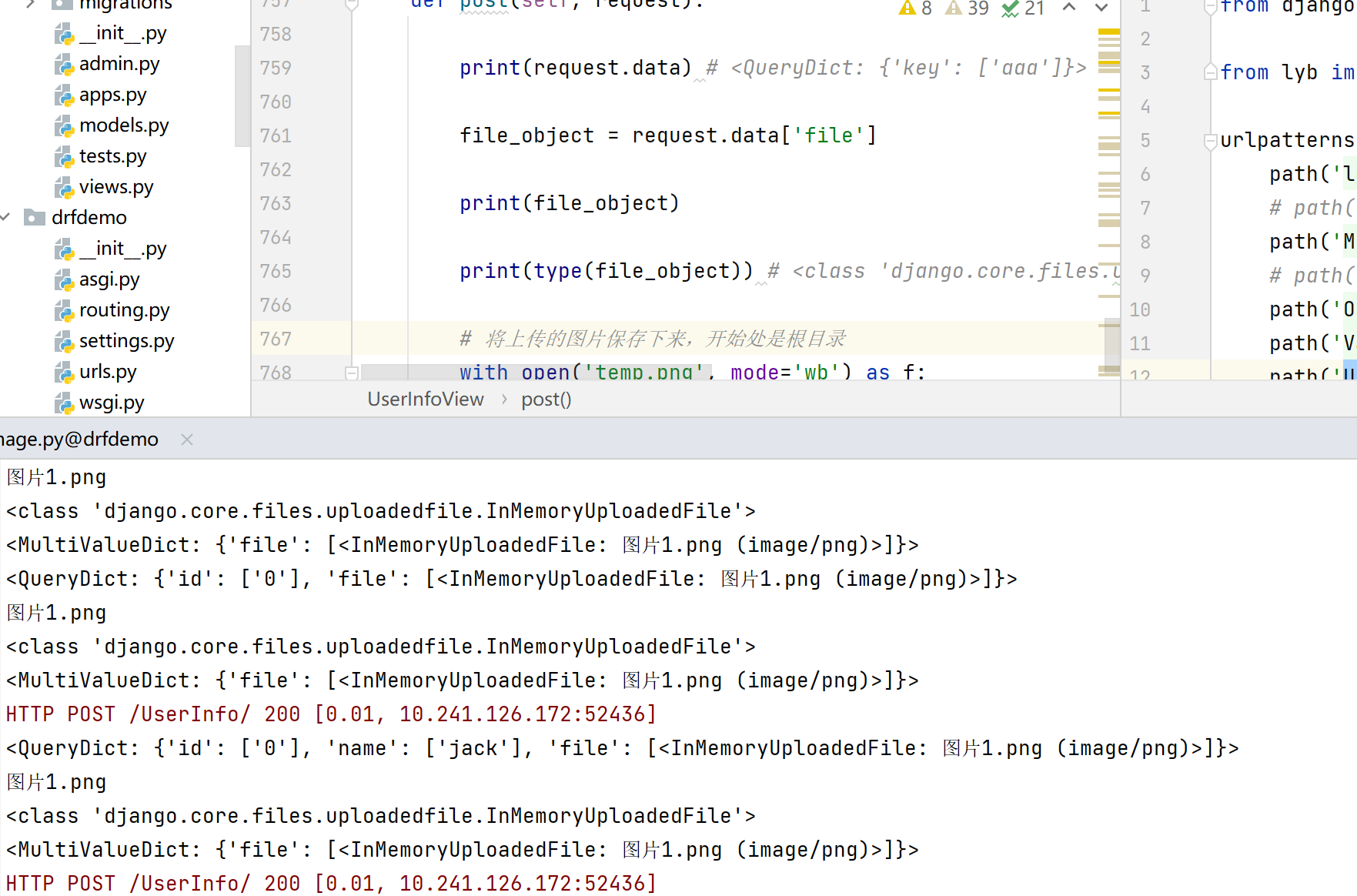The width and height of the screenshot is (1357, 896).
Task: Click the drfdemo folder icon
Action: point(34,218)
